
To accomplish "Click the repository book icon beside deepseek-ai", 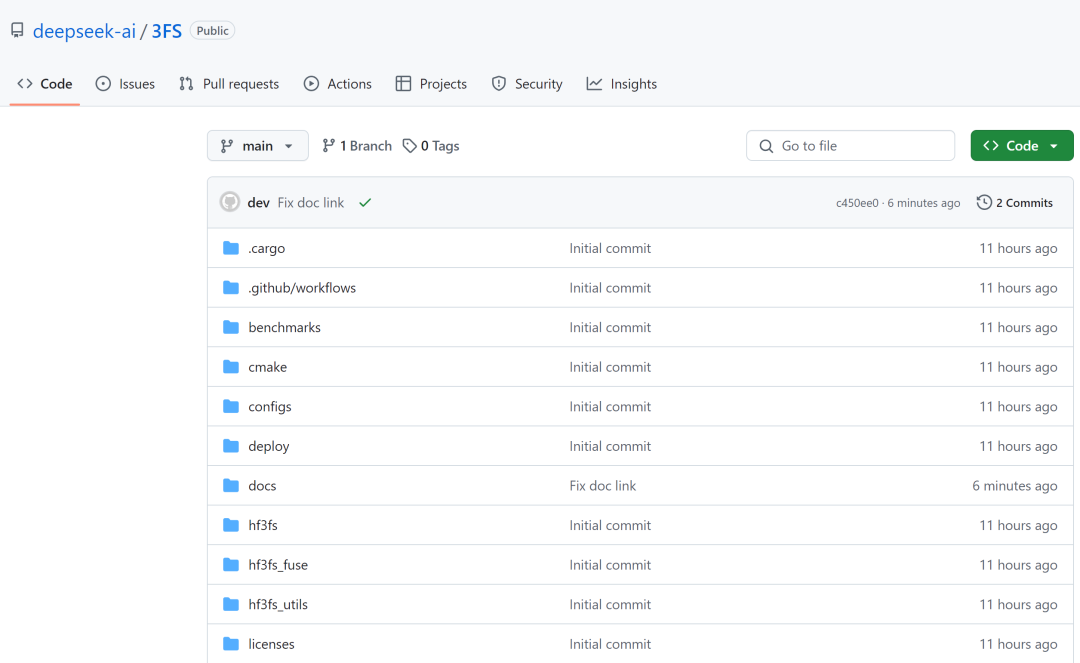I will tap(17, 30).
